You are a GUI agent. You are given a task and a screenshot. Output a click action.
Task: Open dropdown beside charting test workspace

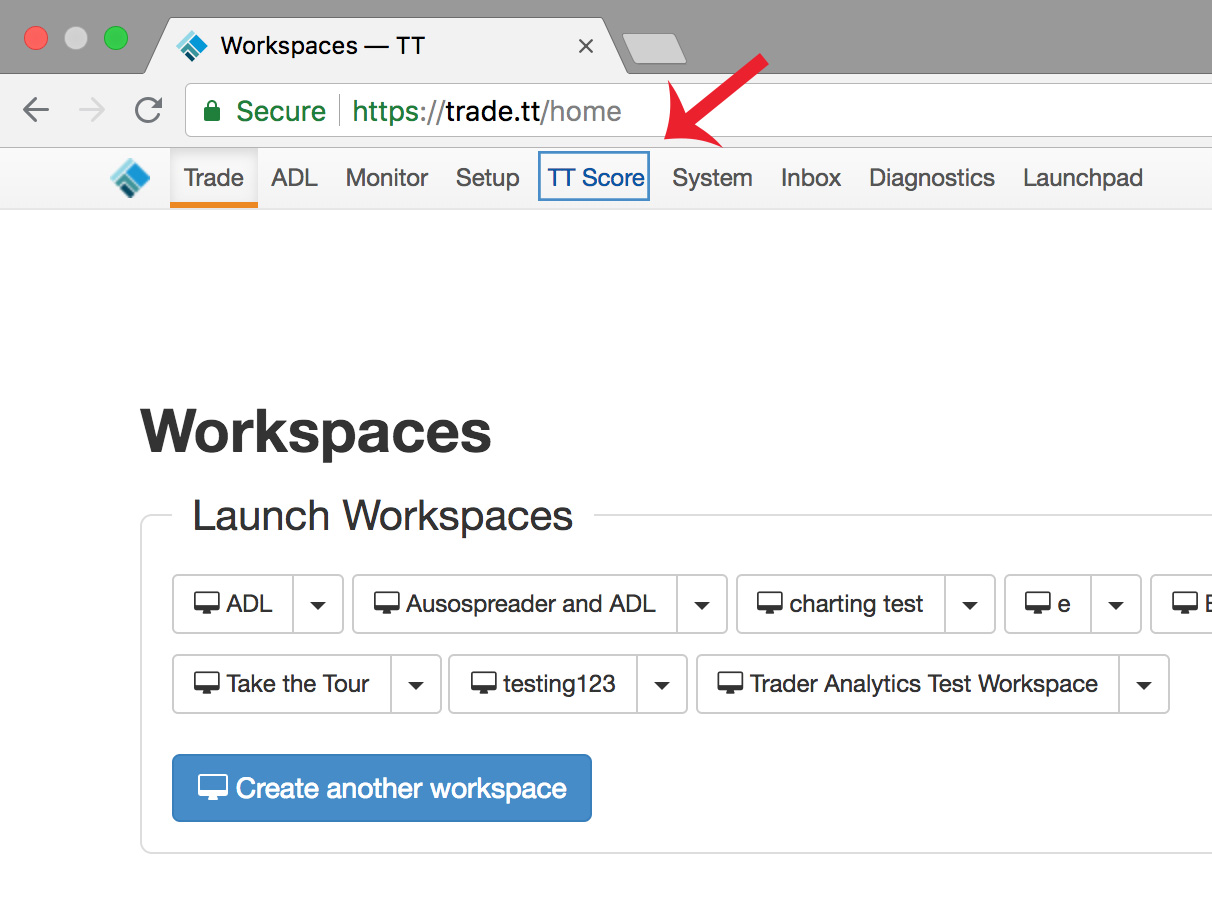pyautogui.click(x=969, y=604)
